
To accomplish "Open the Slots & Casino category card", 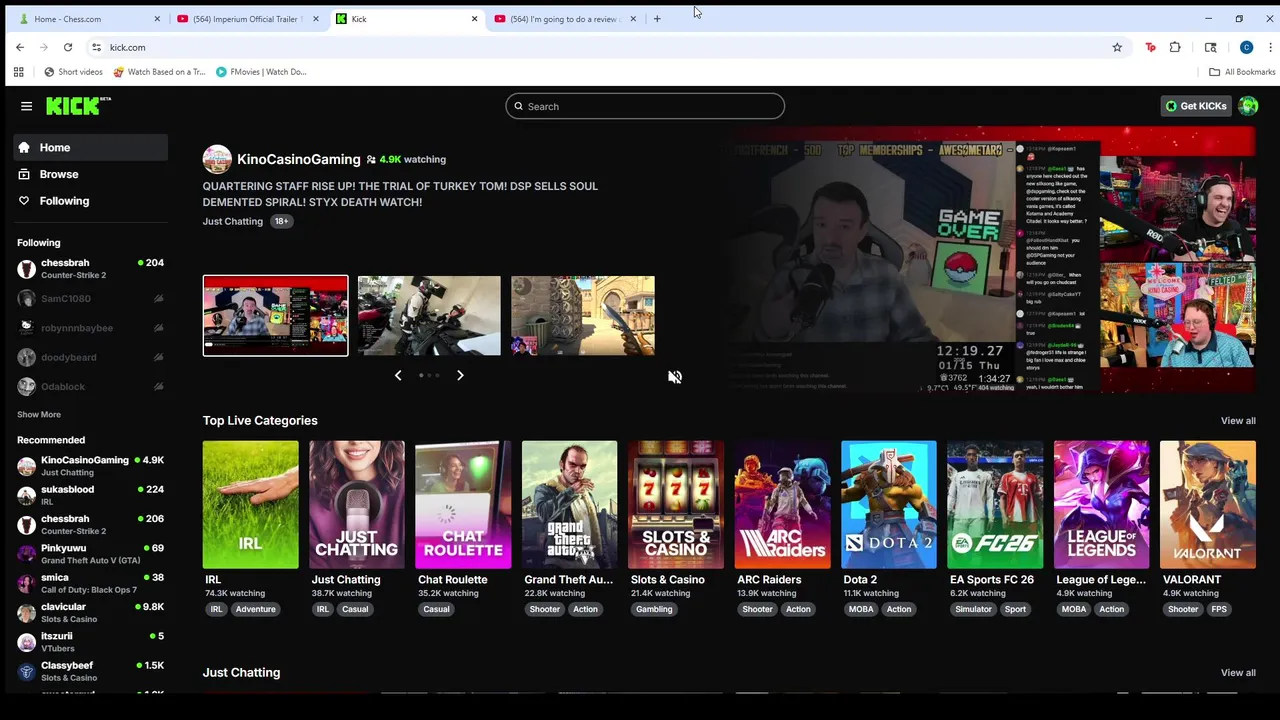I will click(x=676, y=505).
